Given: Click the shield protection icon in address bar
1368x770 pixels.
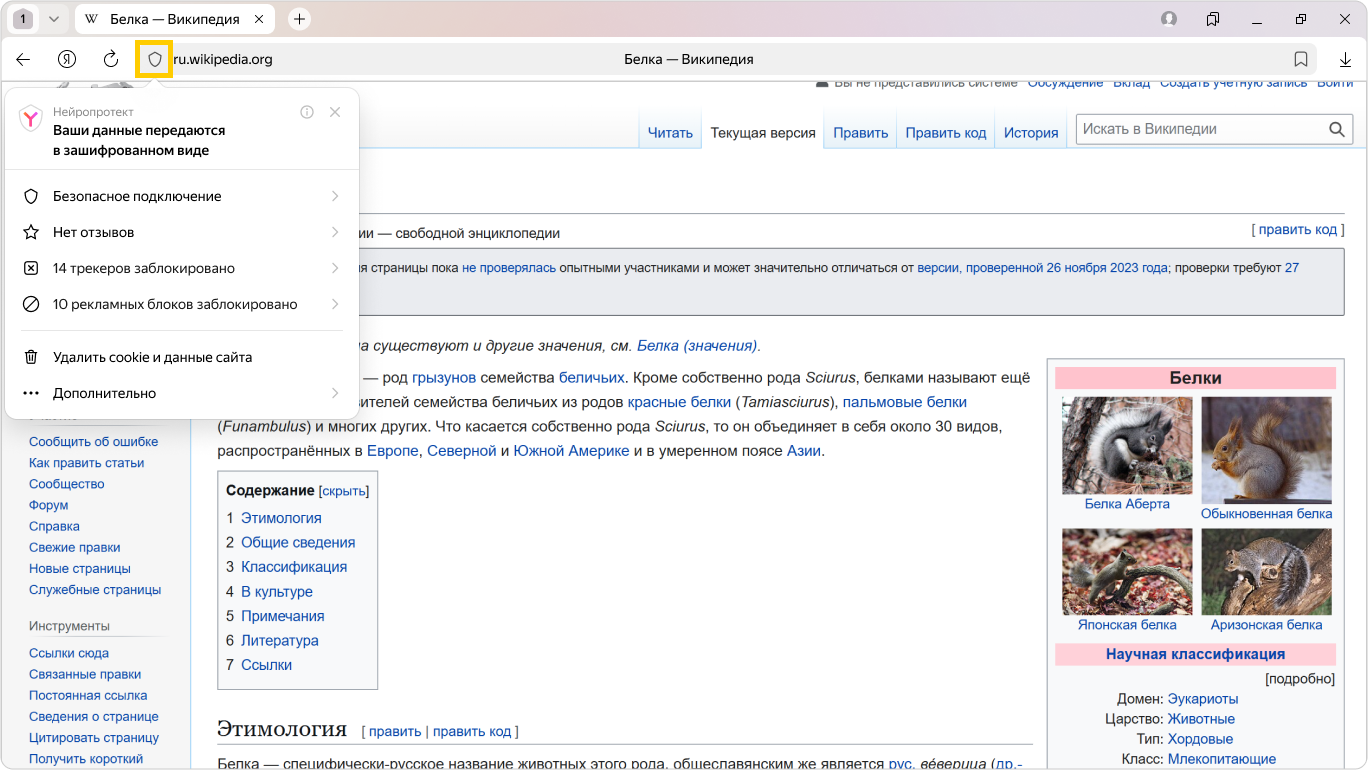Looking at the screenshot, I should click(x=154, y=60).
